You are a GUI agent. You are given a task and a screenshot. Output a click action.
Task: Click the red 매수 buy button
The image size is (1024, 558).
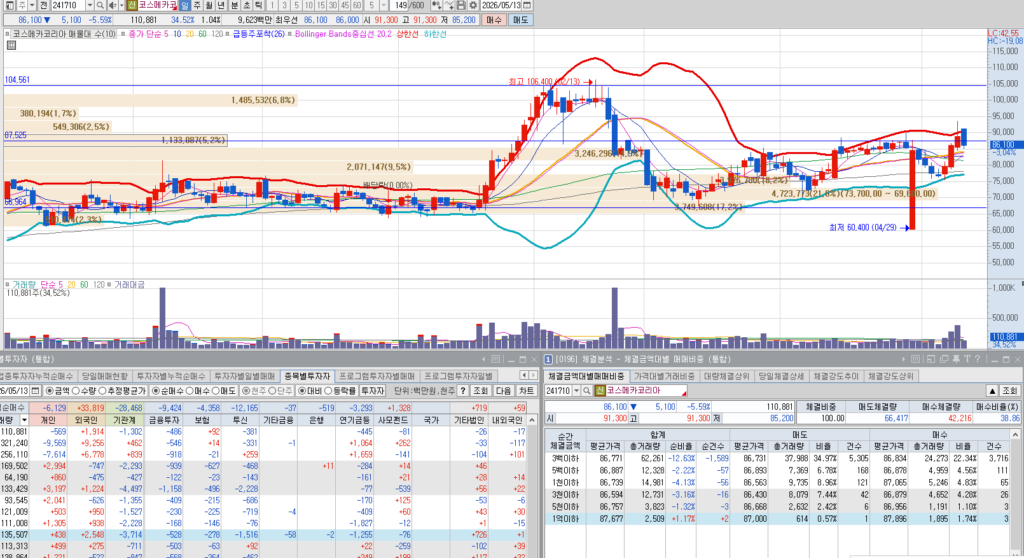click(494, 20)
